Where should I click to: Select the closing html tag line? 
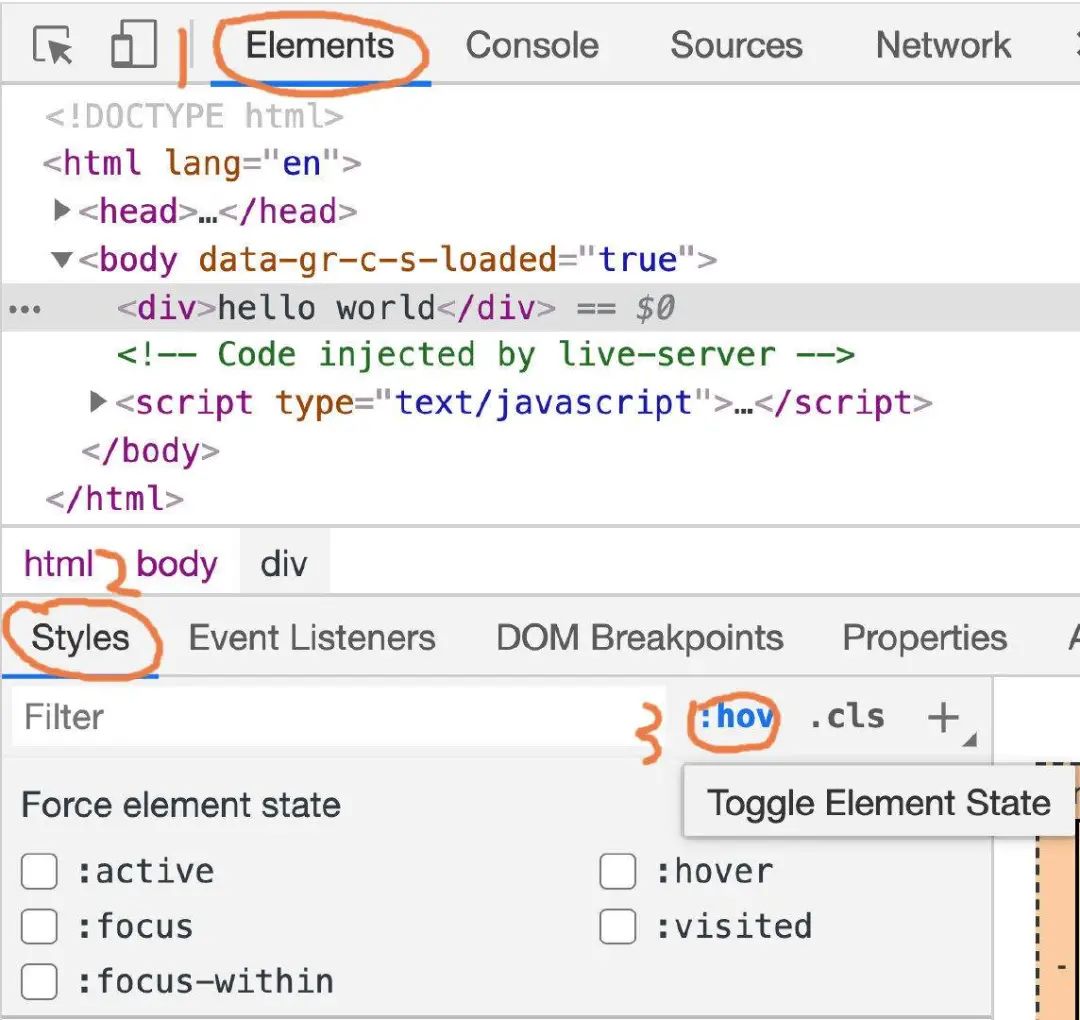click(x=114, y=498)
